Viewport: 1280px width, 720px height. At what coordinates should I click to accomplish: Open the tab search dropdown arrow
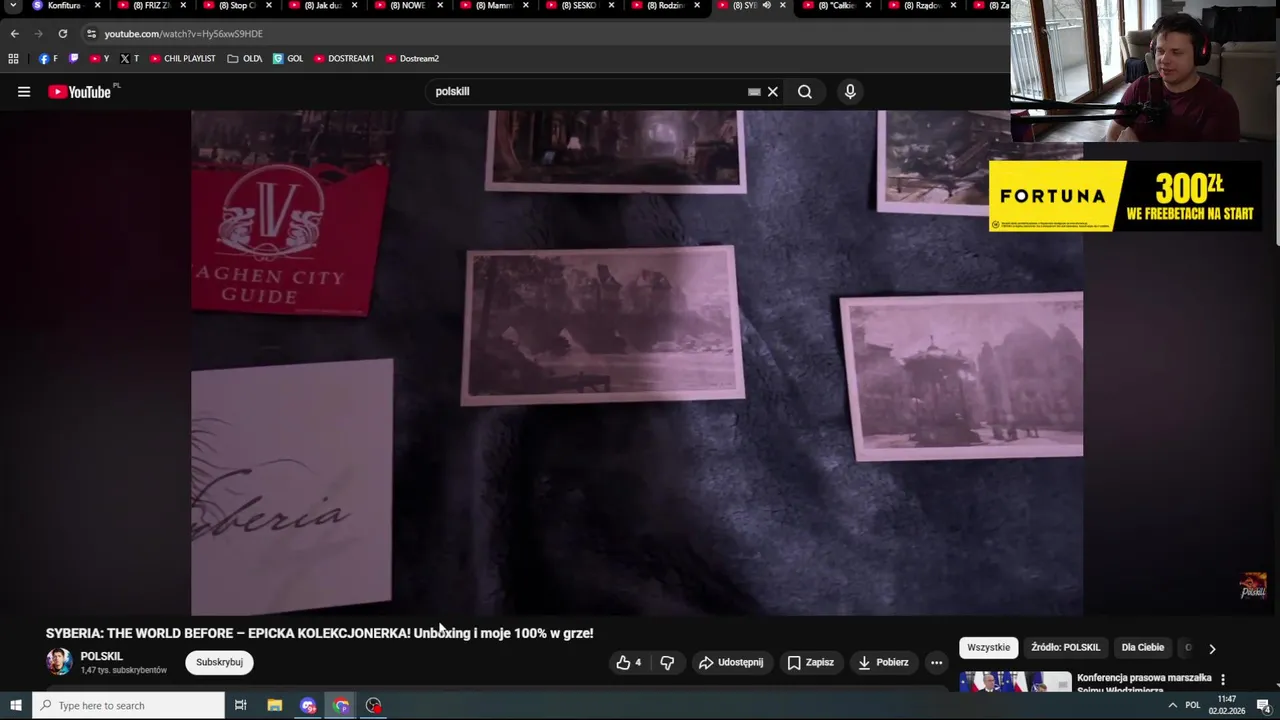pos(13,6)
